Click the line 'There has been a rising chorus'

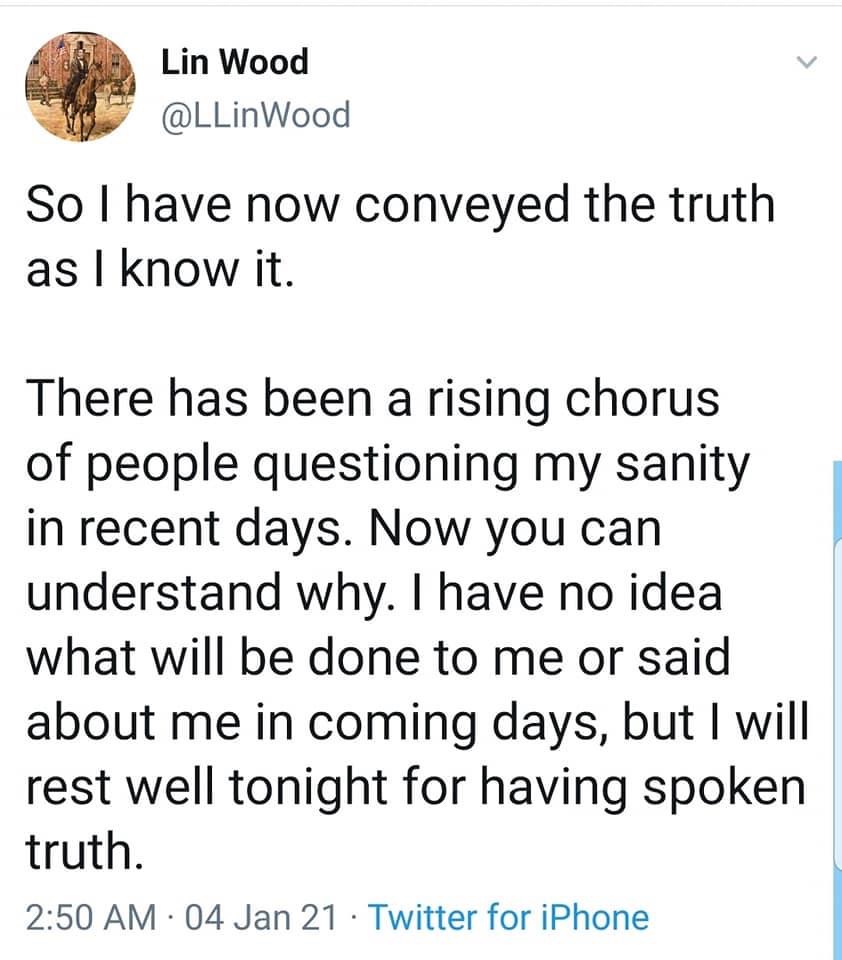372,399
